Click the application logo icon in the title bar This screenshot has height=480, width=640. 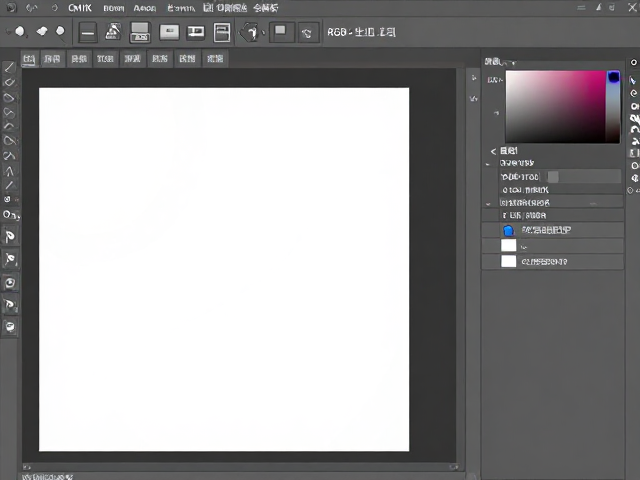pyautogui.click(x=11, y=7)
